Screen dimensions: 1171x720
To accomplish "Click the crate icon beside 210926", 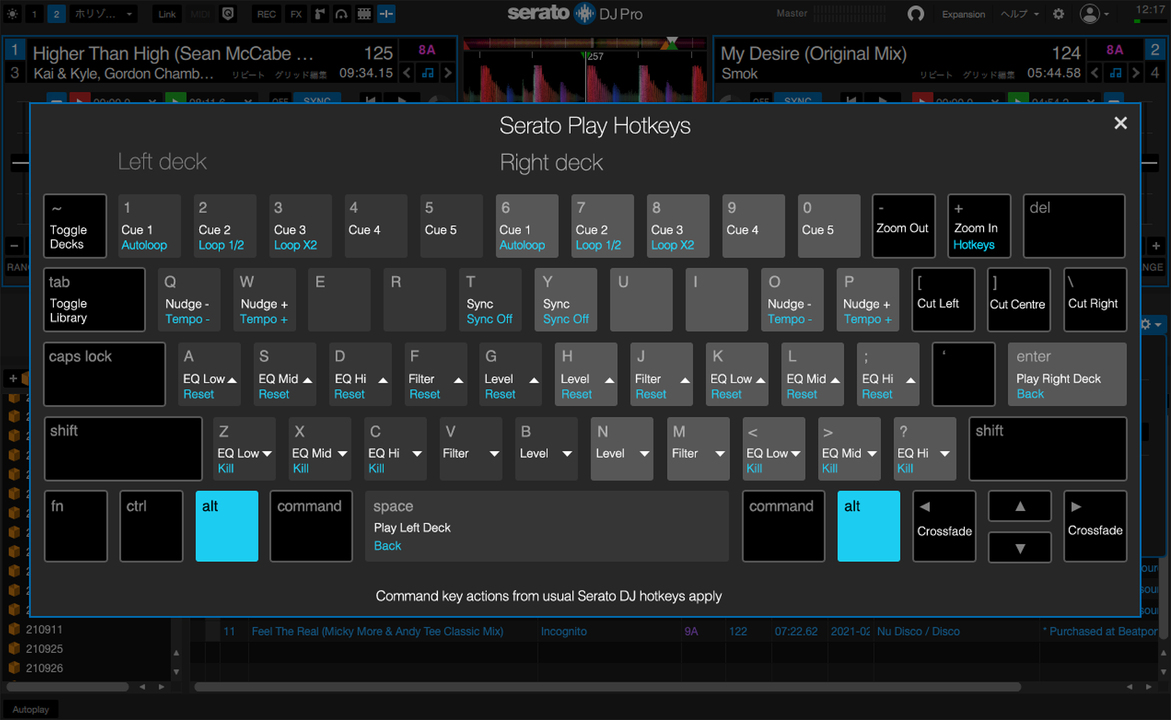I will pos(13,668).
